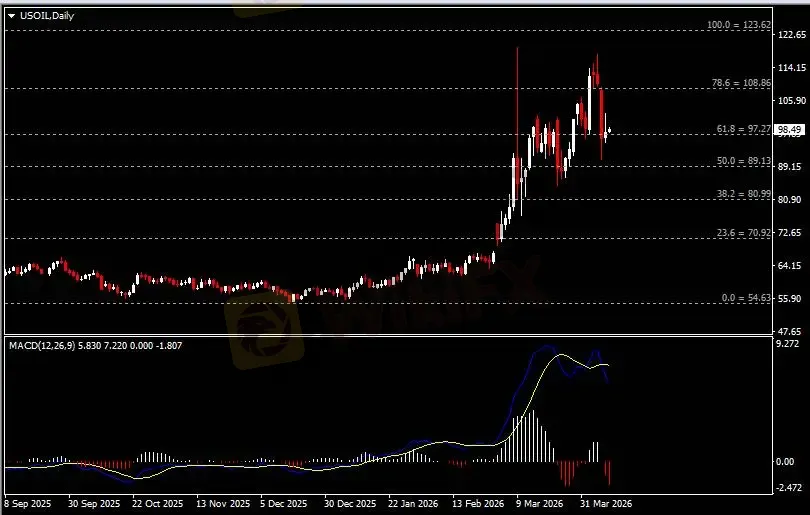Open the chart dropdown triangle beside USOIL,Daily
Viewport: 810px width, 515px height.
point(12,16)
